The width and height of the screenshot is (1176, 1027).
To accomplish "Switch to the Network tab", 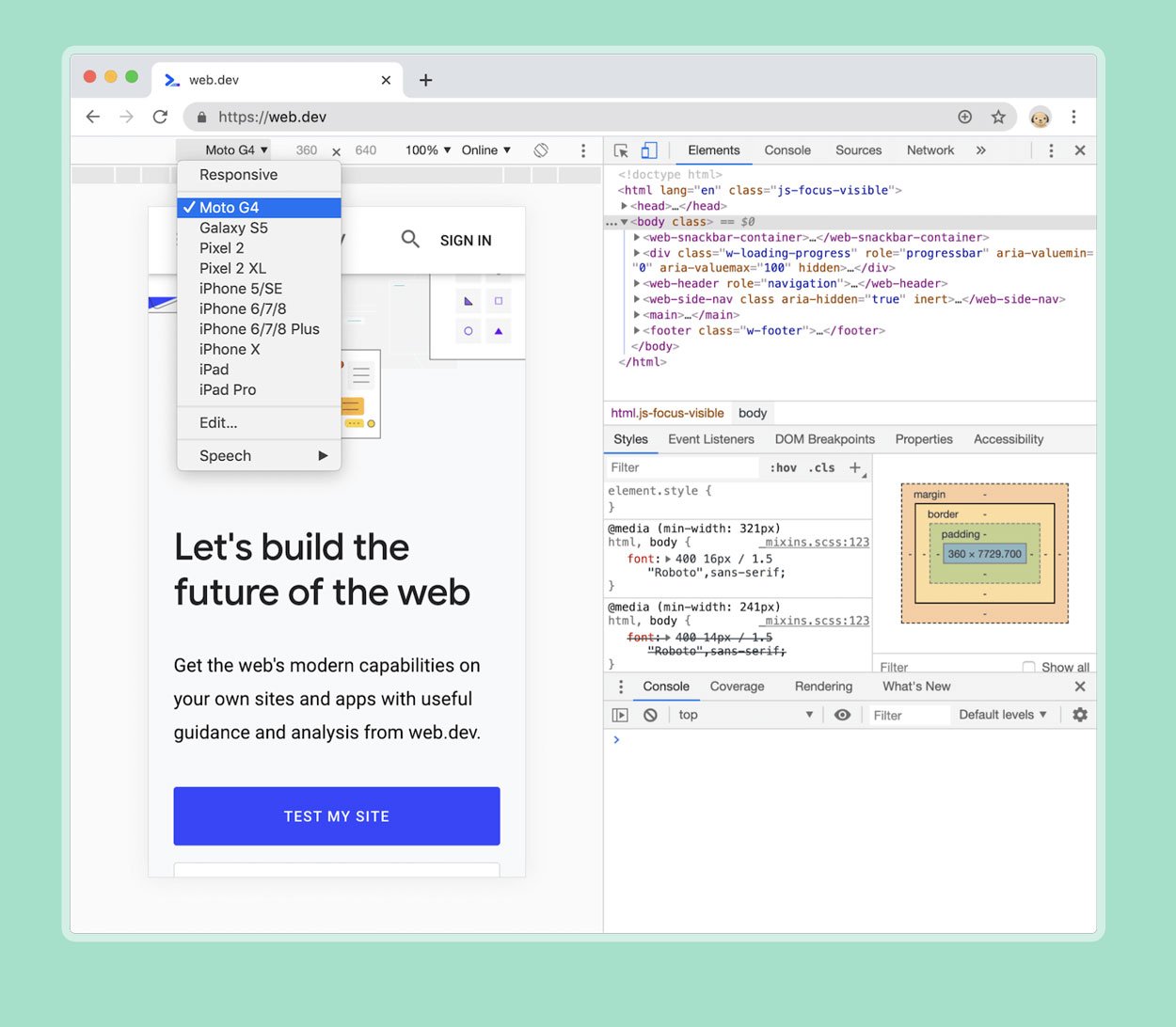I will tap(930, 150).
